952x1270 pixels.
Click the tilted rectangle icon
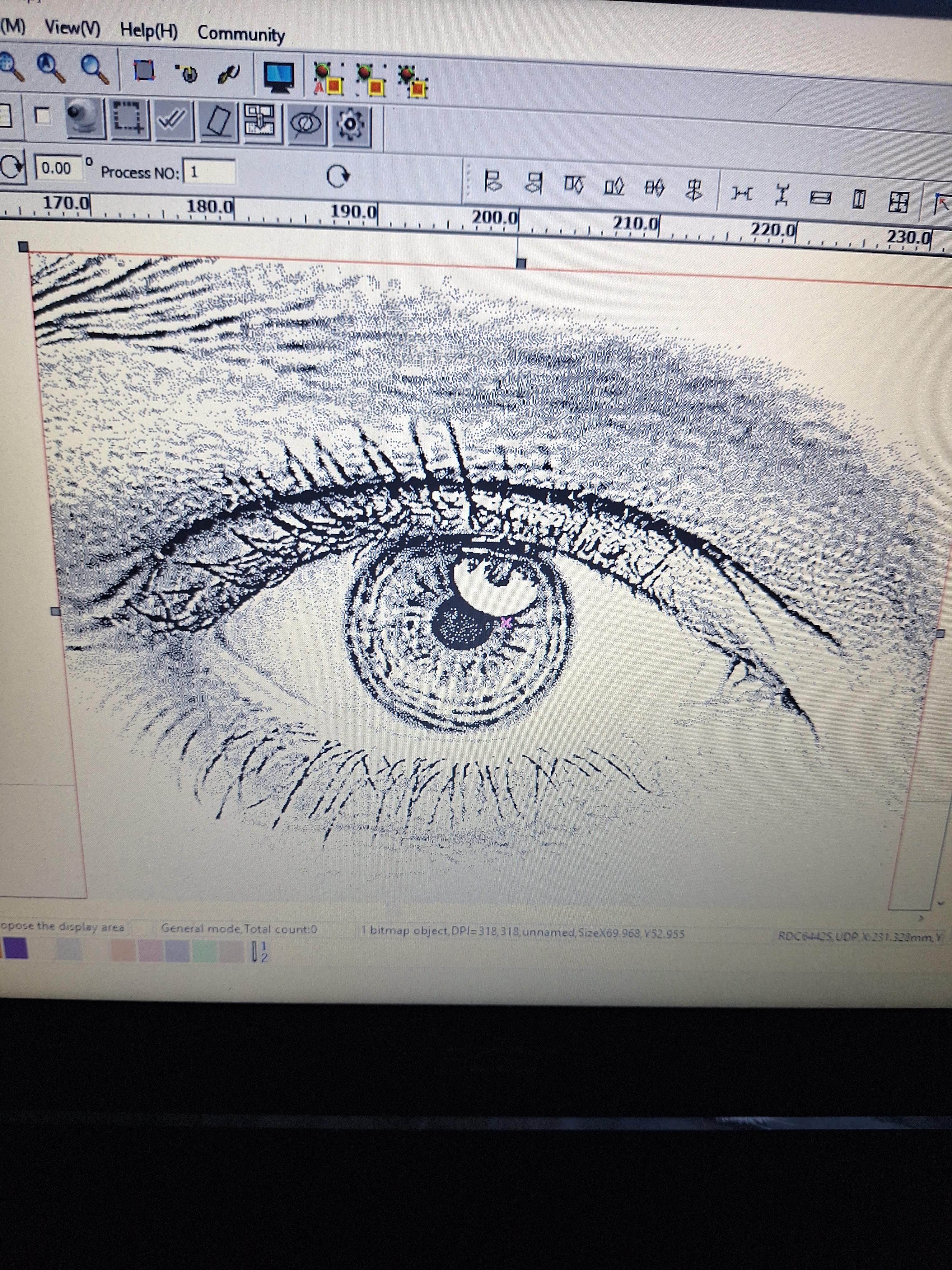click(218, 122)
